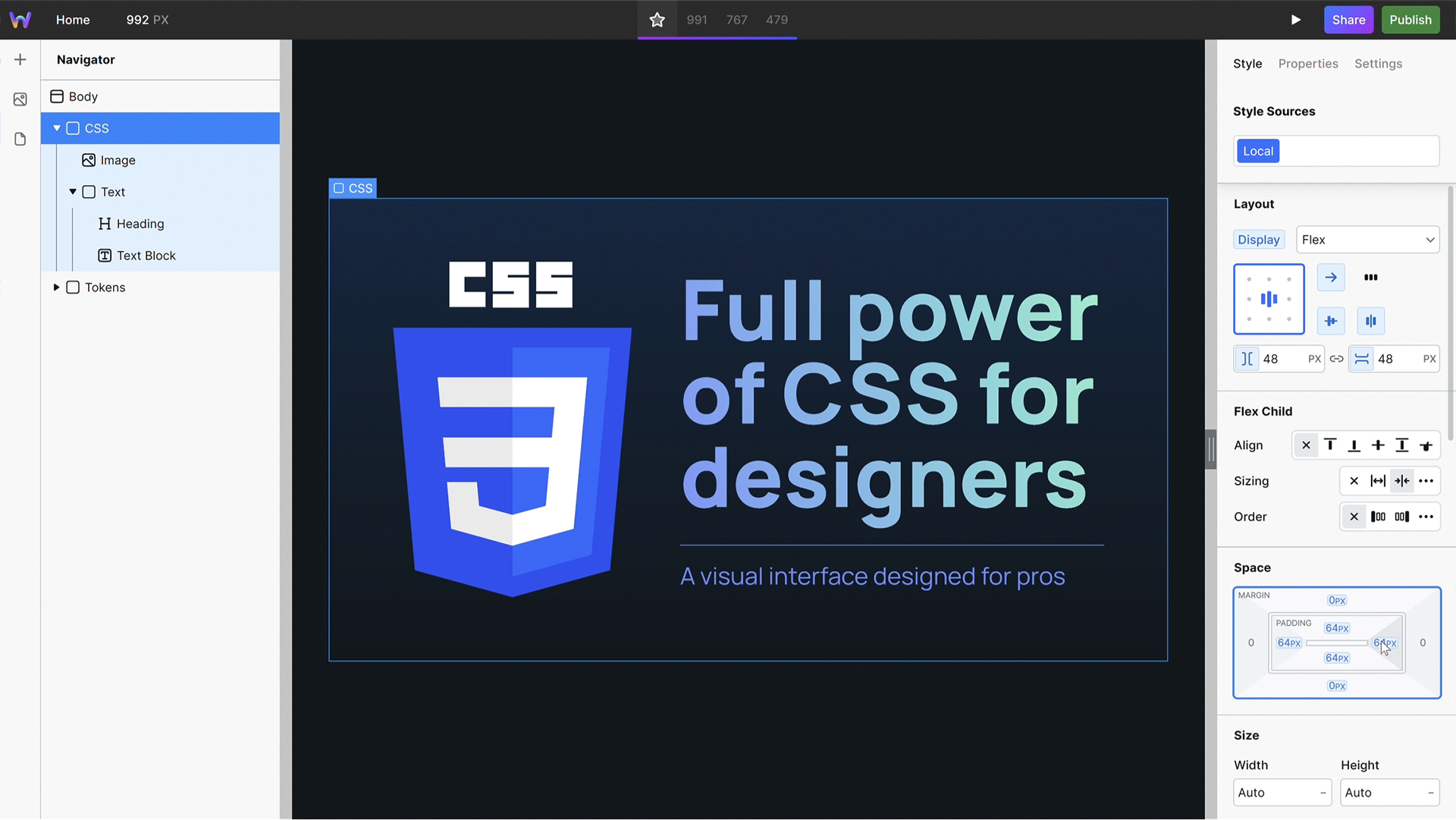Screen dimensions: 1456x820
Task: Click the flex row direction icon
Action: [x=1330, y=277]
